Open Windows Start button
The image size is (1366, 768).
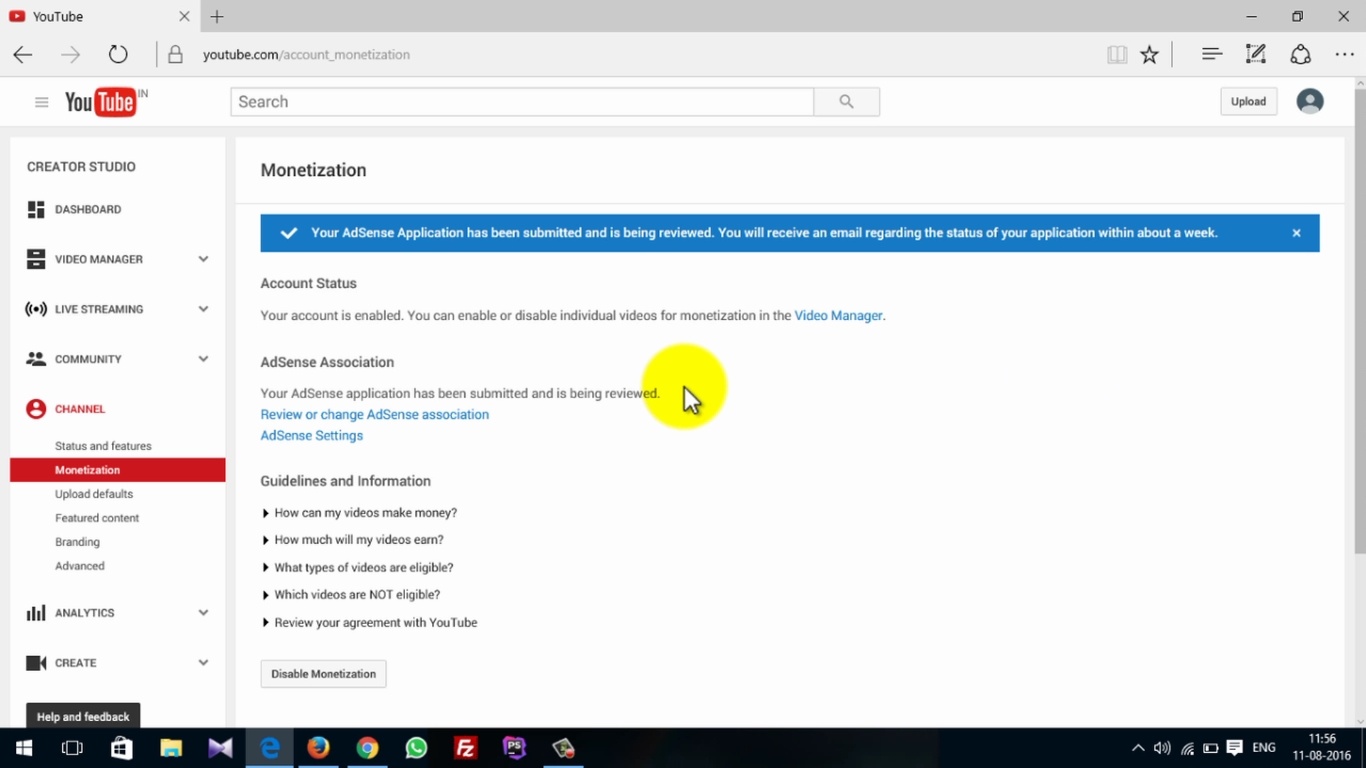pyautogui.click(x=24, y=748)
